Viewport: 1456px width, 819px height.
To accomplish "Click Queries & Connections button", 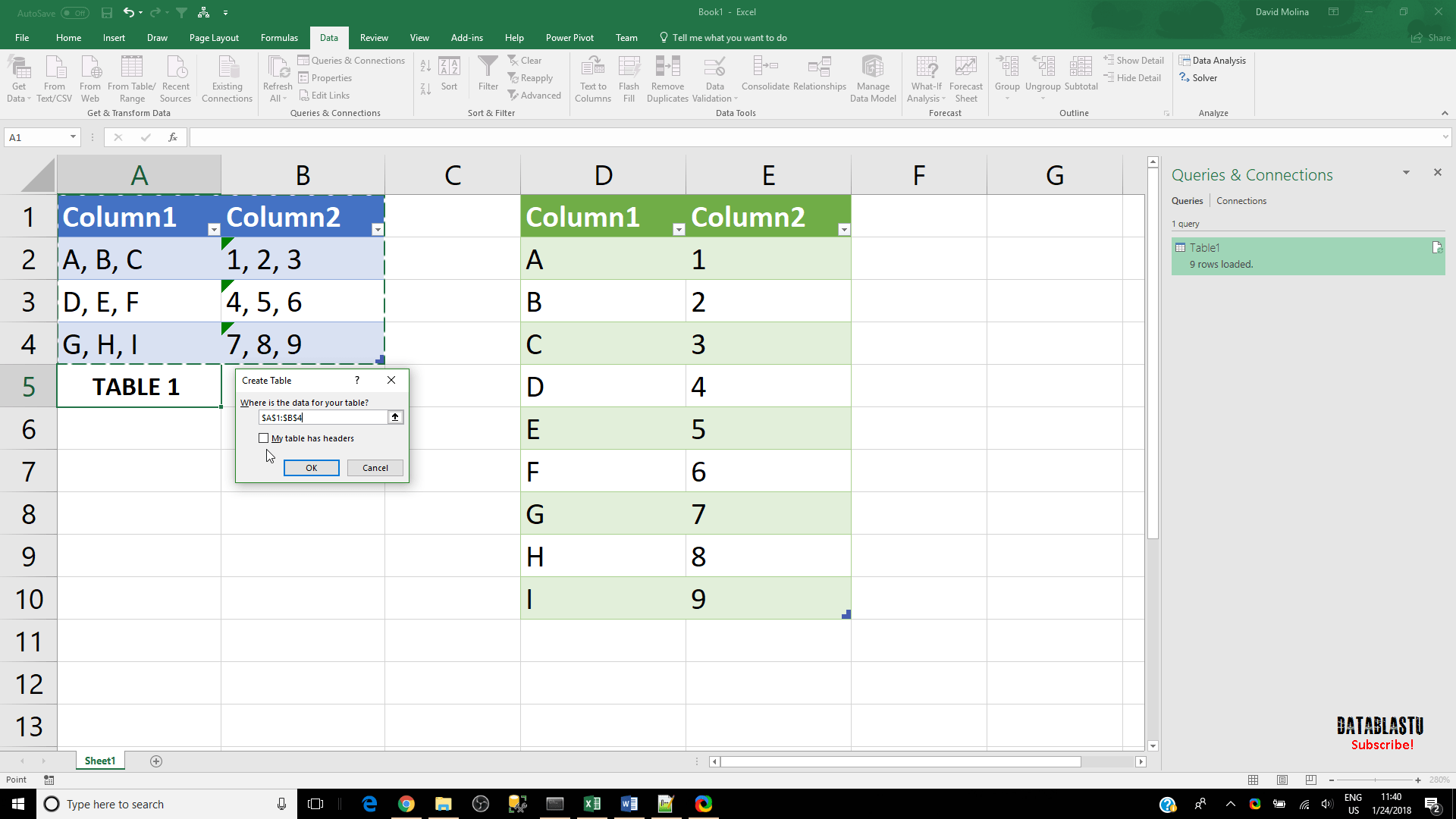I will click(x=351, y=61).
